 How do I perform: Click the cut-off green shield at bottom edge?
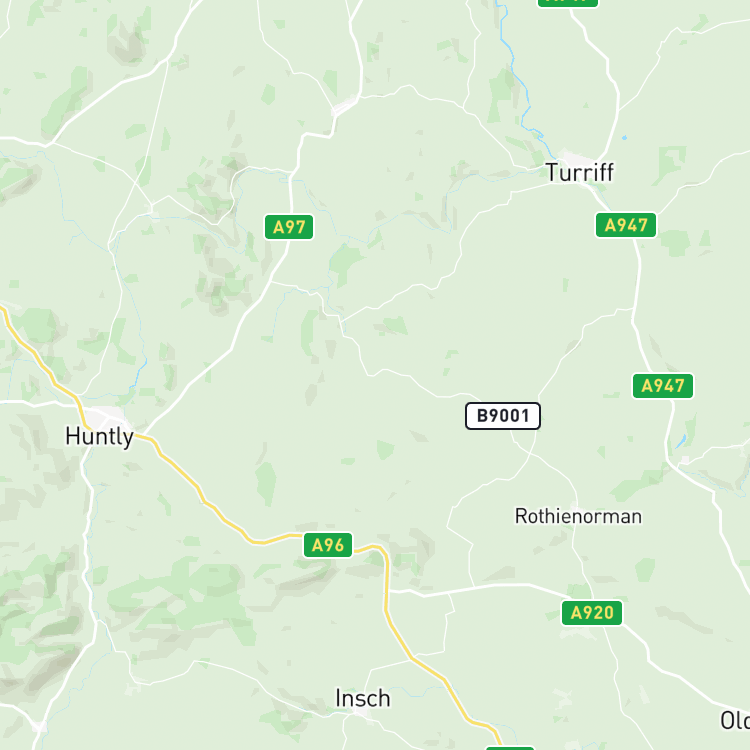click(x=510, y=748)
